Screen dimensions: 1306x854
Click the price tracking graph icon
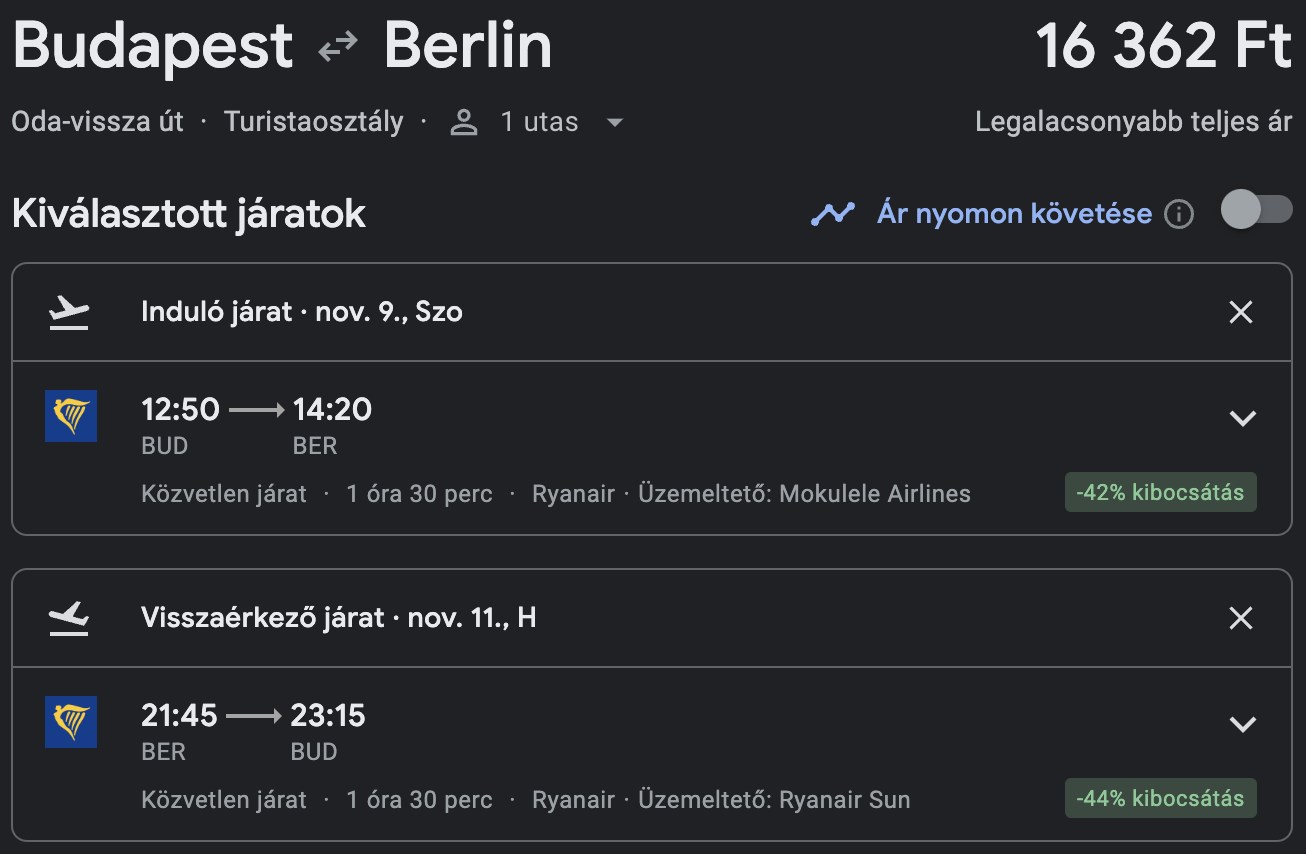(833, 213)
